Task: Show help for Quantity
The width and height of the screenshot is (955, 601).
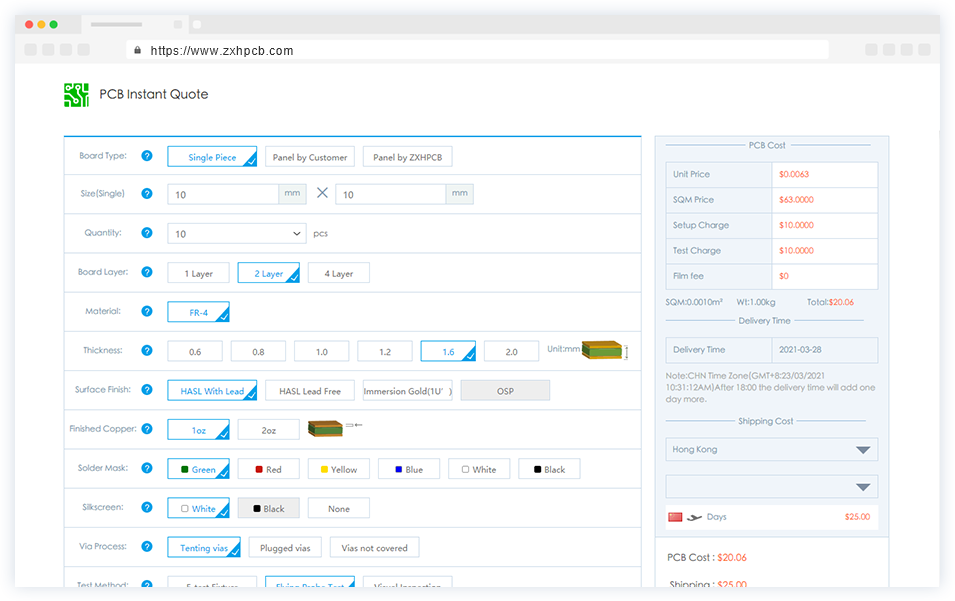Action: 147,233
